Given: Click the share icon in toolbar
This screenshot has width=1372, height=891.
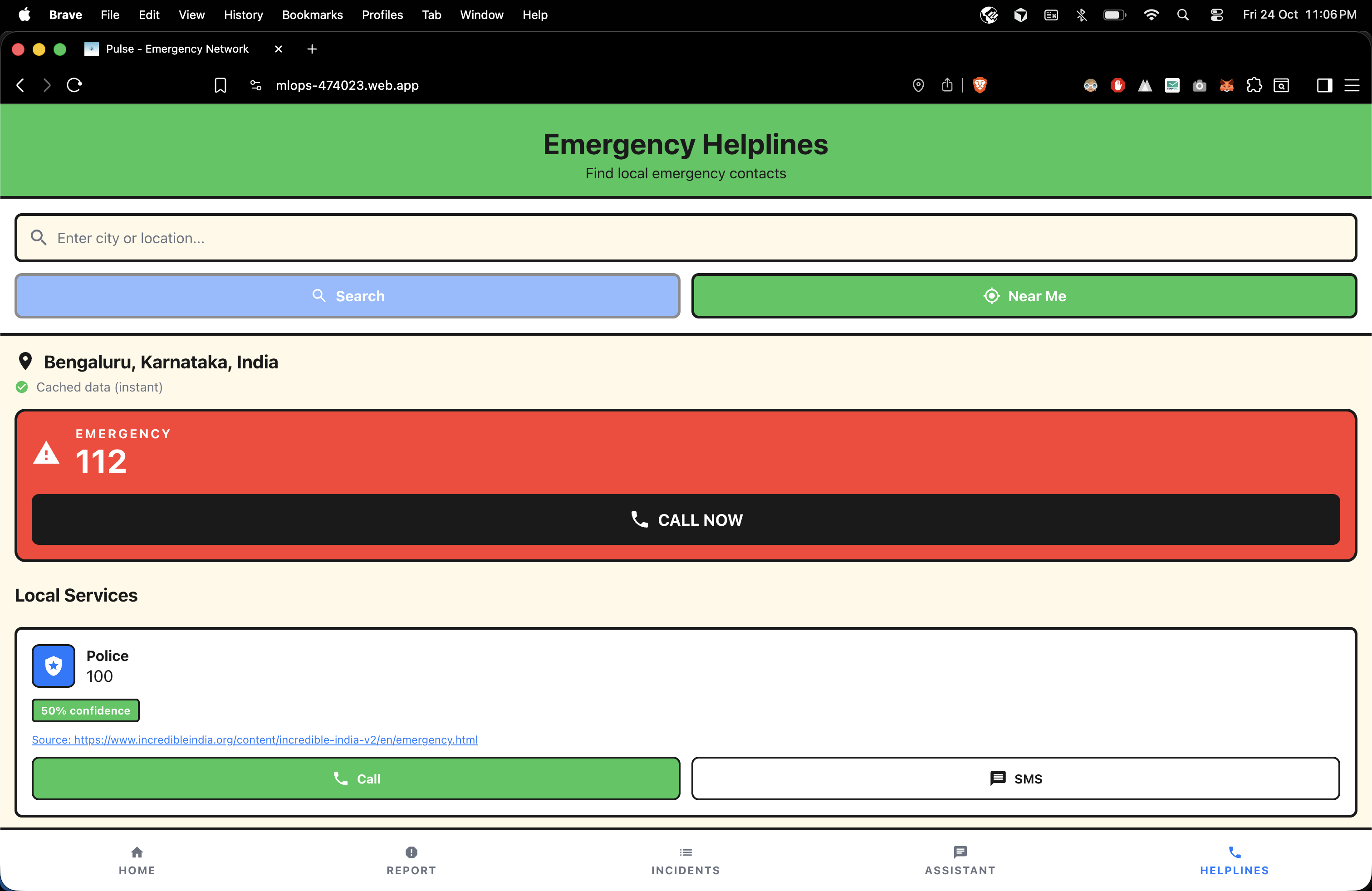Looking at the screenshot, I should [x=947, y=85].
